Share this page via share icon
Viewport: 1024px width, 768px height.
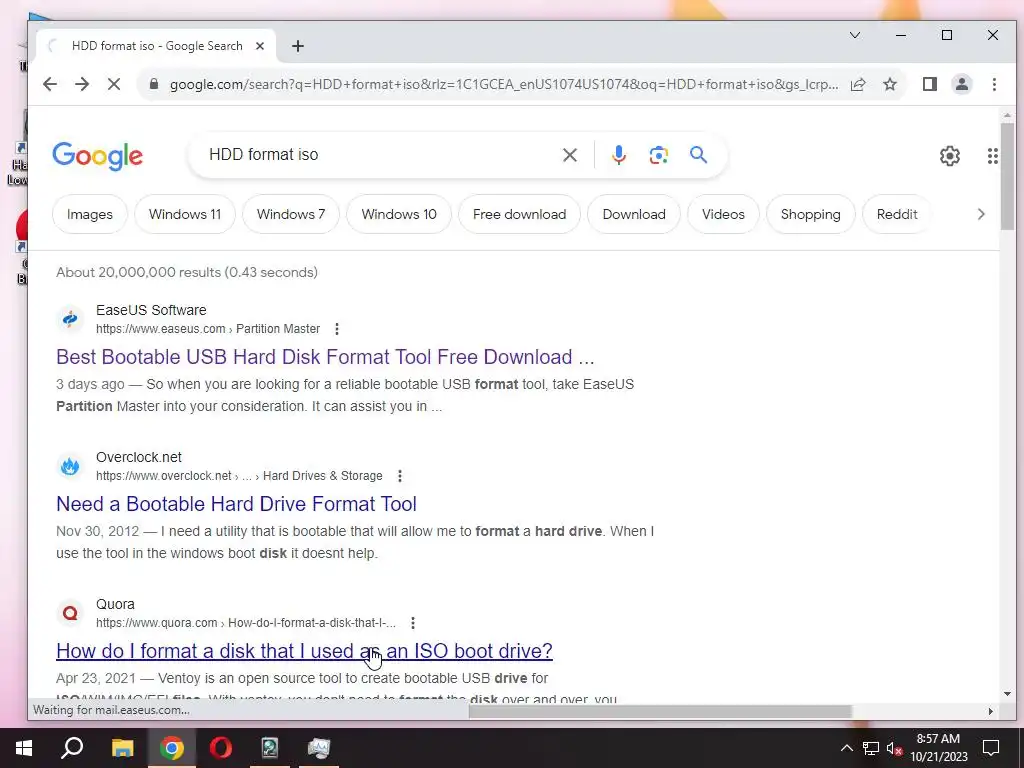(x=858, y=84)
